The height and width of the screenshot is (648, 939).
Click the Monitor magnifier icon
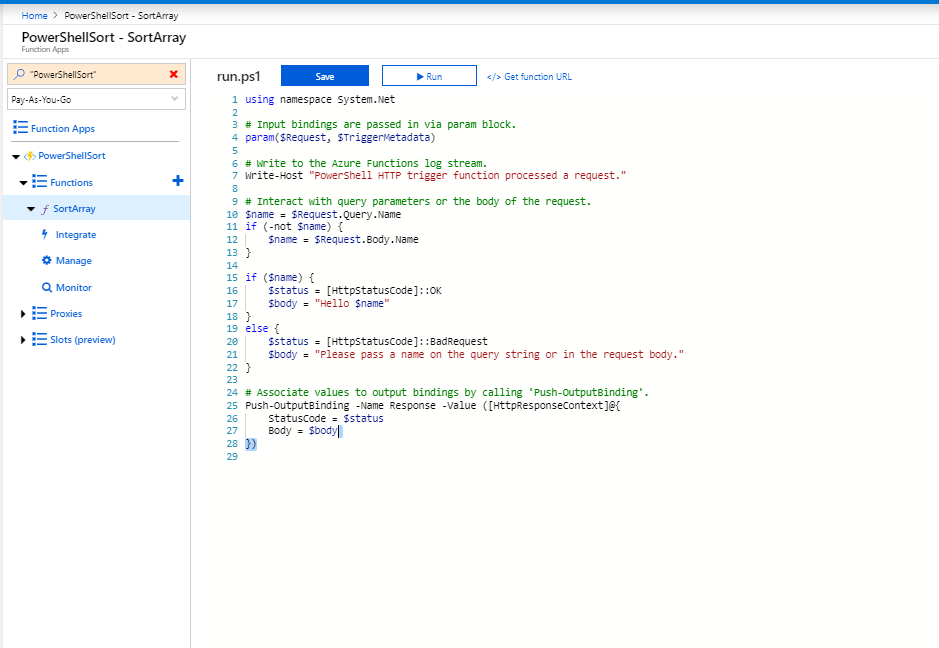click(47, 287)
